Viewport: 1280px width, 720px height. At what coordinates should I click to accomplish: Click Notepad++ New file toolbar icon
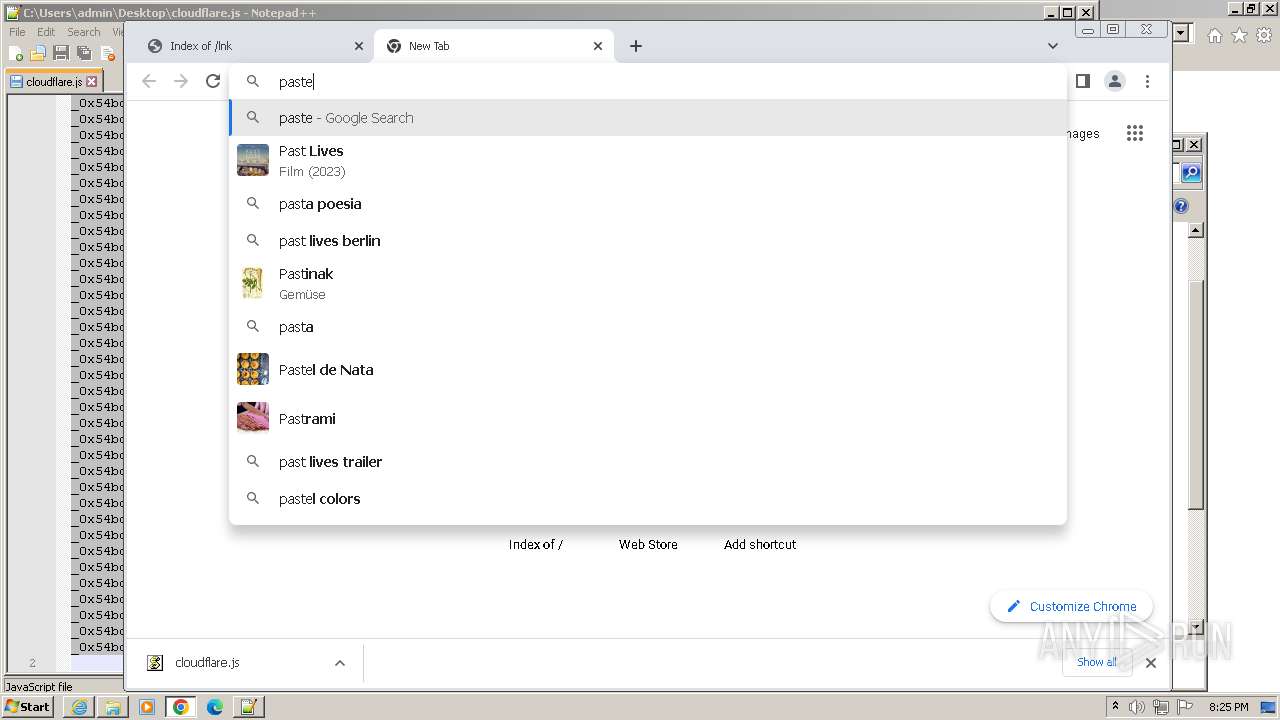point(16,53)
